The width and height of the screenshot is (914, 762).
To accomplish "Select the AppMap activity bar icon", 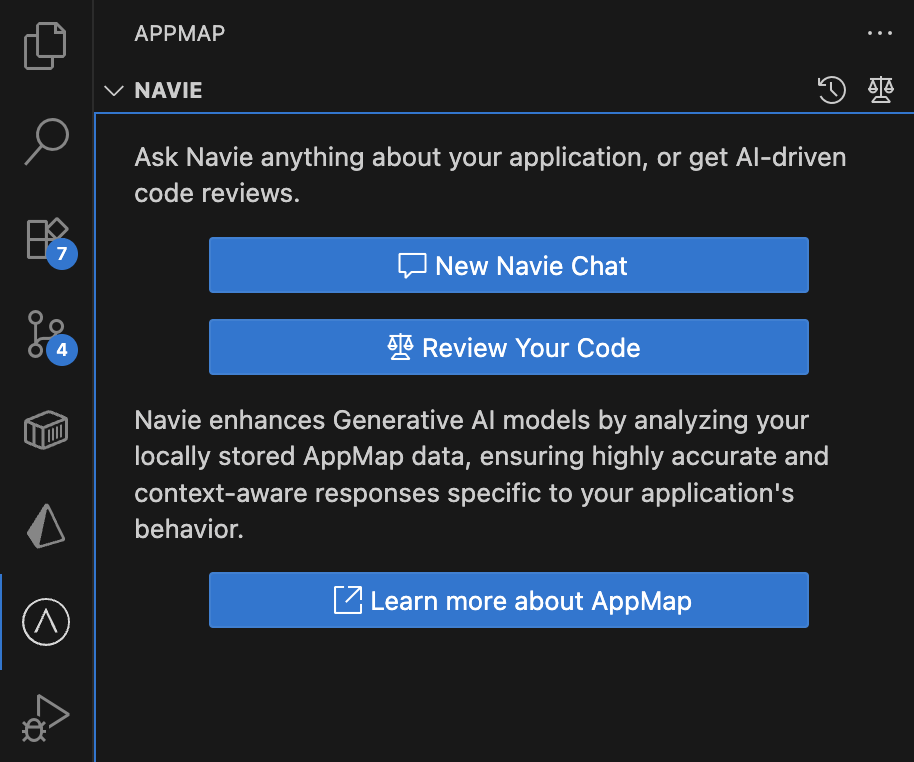I will (46, 621).
